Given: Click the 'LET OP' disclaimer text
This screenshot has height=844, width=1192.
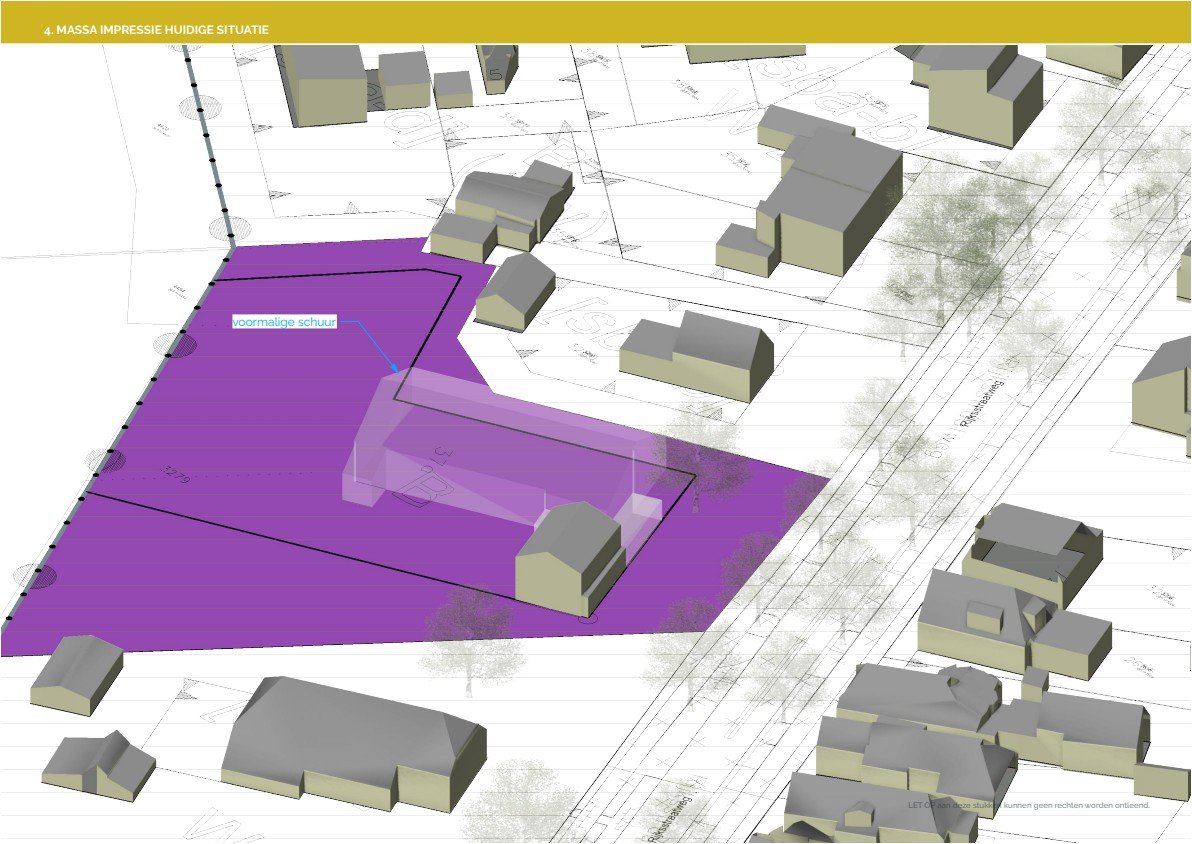Looking at the screenshot, I should (1029, 805).
